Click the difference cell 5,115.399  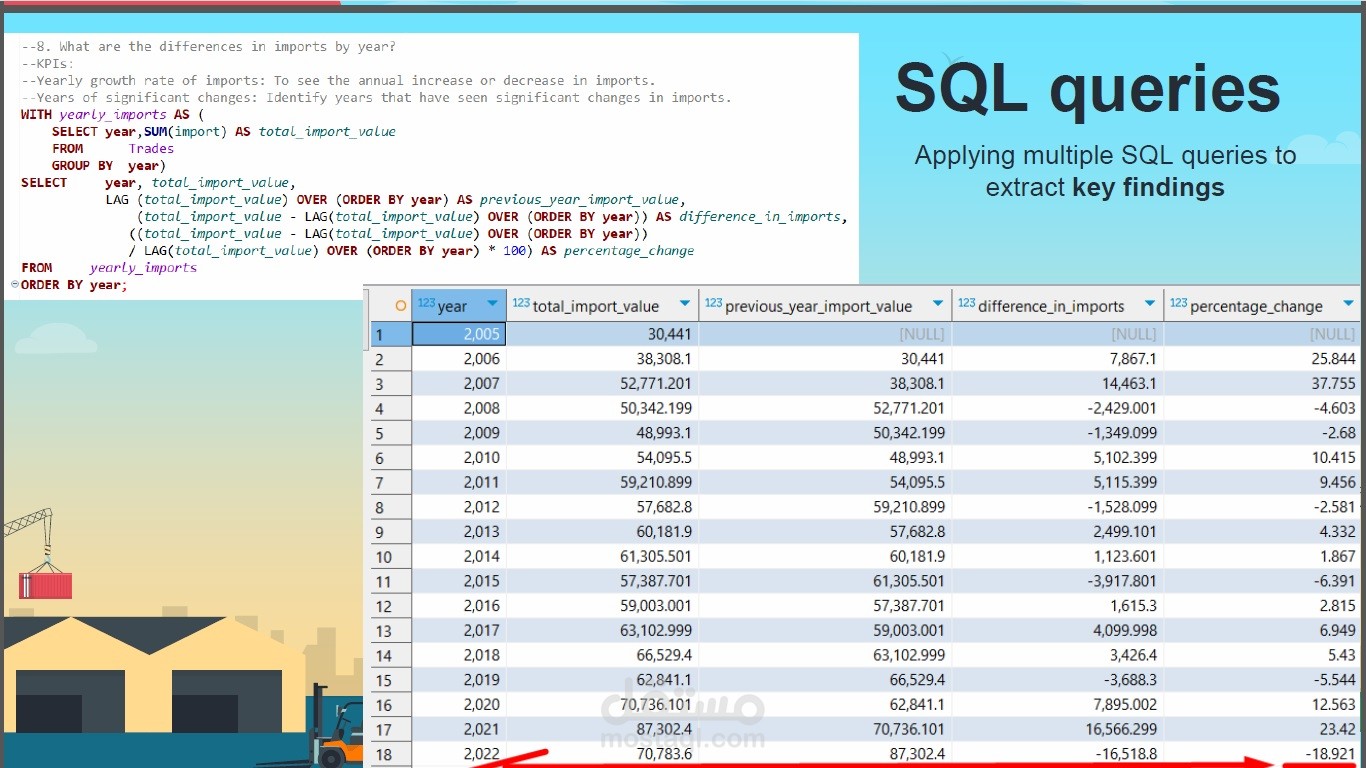click(1058, 482)
